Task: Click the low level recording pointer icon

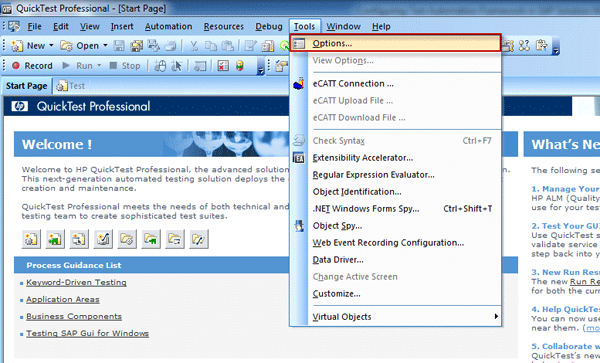Action: [x=176, y=66]
